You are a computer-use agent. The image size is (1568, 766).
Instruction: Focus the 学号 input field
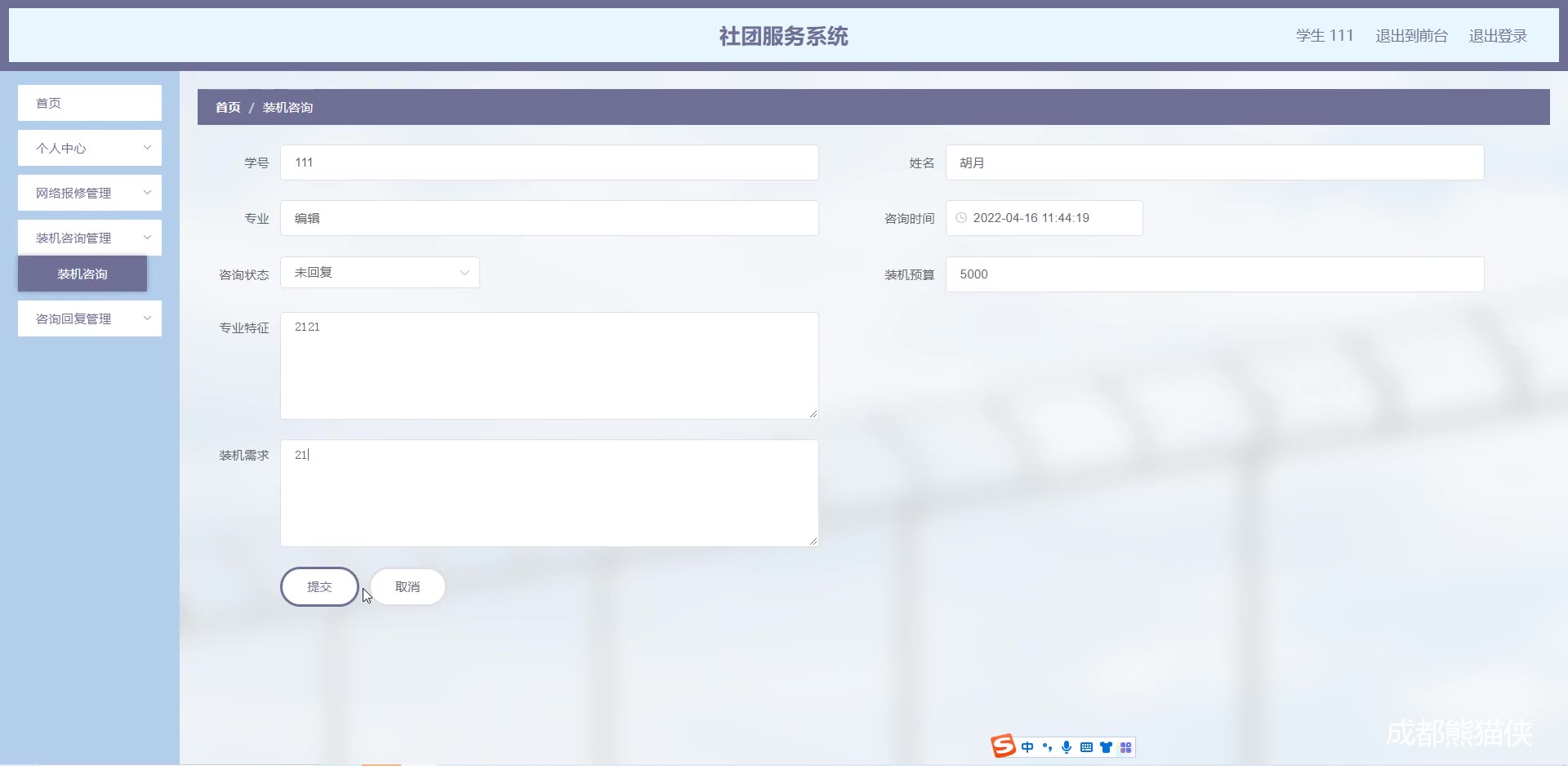point(550,163)
